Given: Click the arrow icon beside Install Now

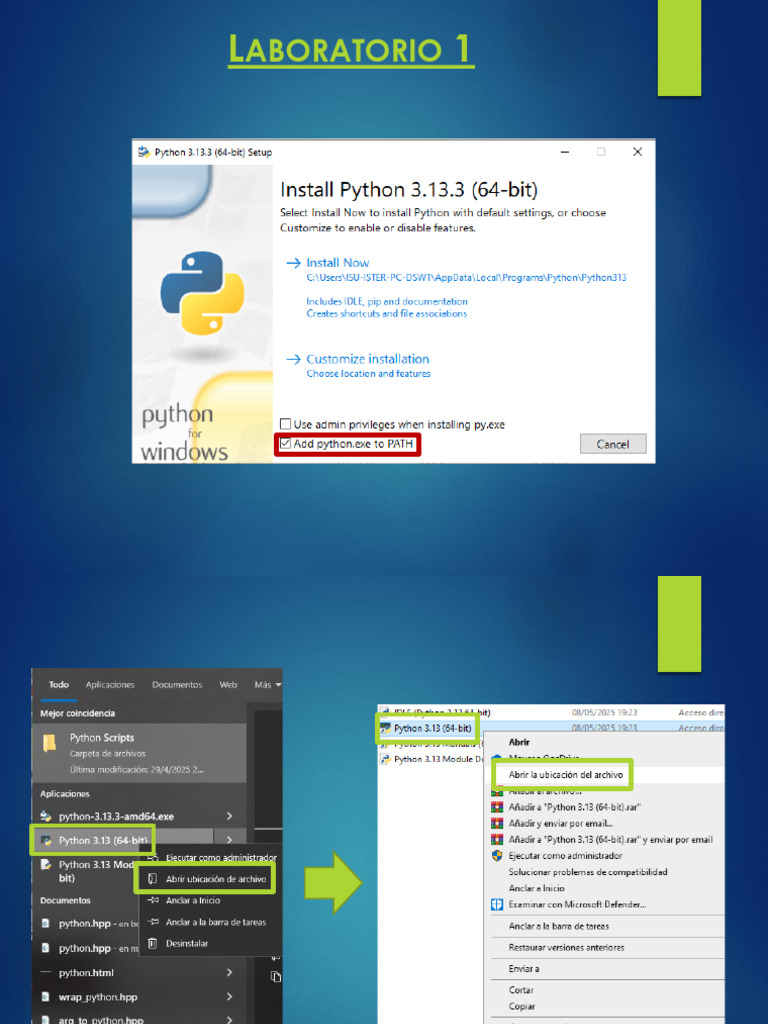Looking at the screenshot, I should pyautogui.click(x=293, y=263).
